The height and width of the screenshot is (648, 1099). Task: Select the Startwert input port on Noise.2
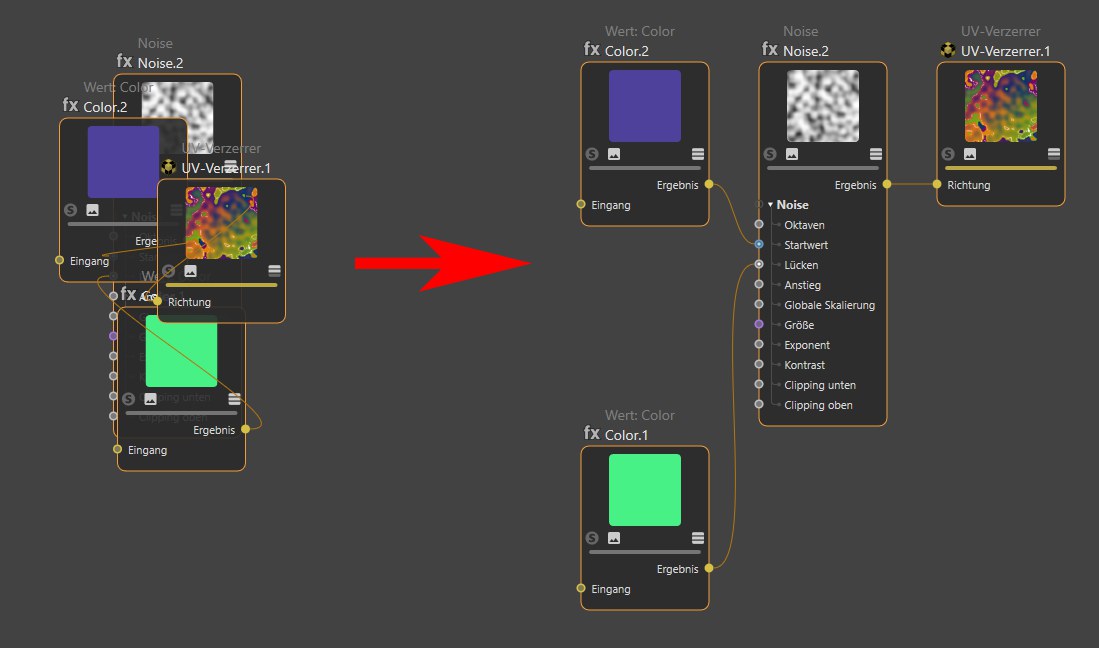point(759,244)
